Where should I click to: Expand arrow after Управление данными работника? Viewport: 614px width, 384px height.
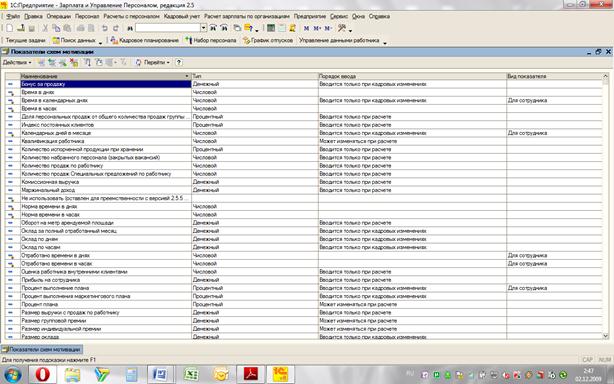coord(385,42)
